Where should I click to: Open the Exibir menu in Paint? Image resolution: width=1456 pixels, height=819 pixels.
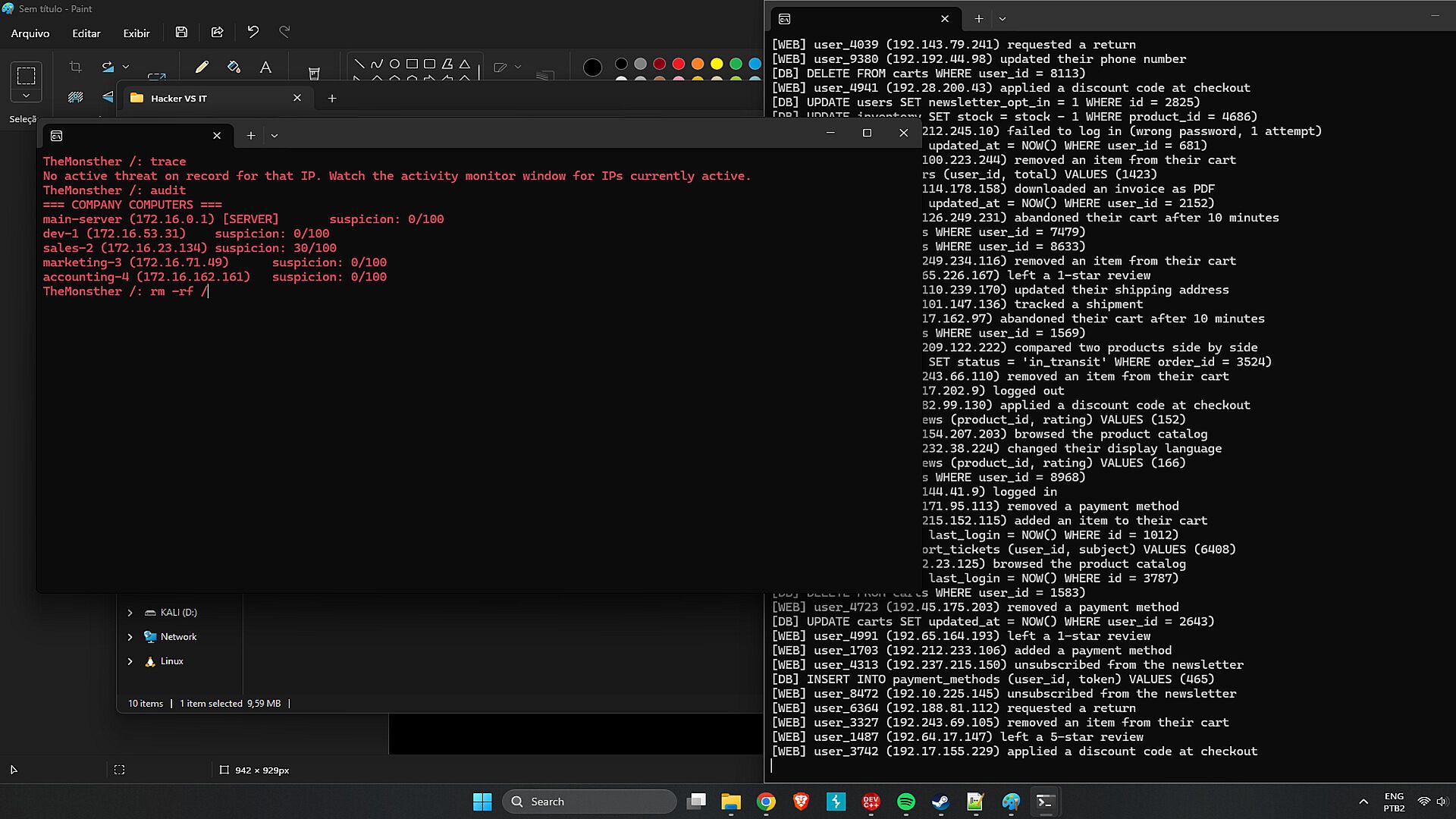coord(136,33)
